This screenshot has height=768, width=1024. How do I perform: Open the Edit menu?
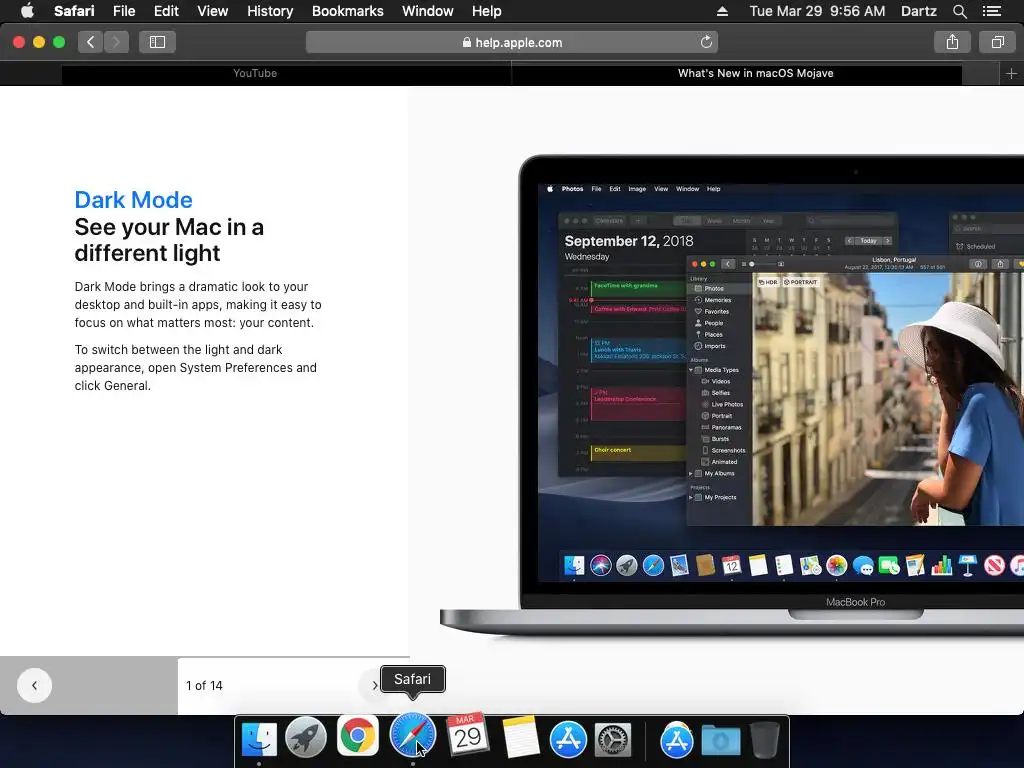coord(166,11)
